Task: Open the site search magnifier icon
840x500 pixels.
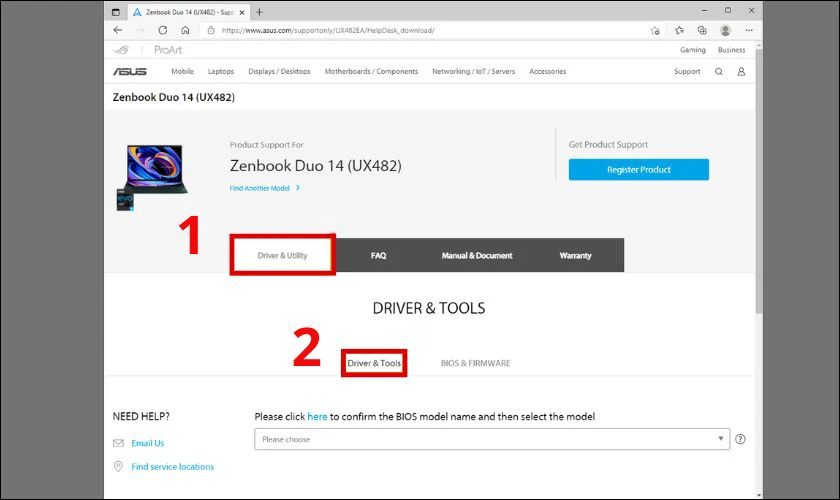Action: (x=719, y=71)
